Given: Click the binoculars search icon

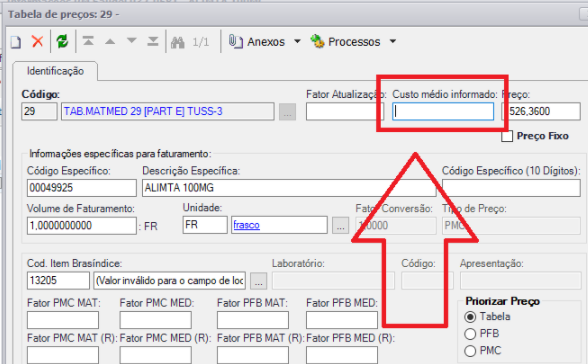Looking at the screenshot, I should (x=178, y=42).
